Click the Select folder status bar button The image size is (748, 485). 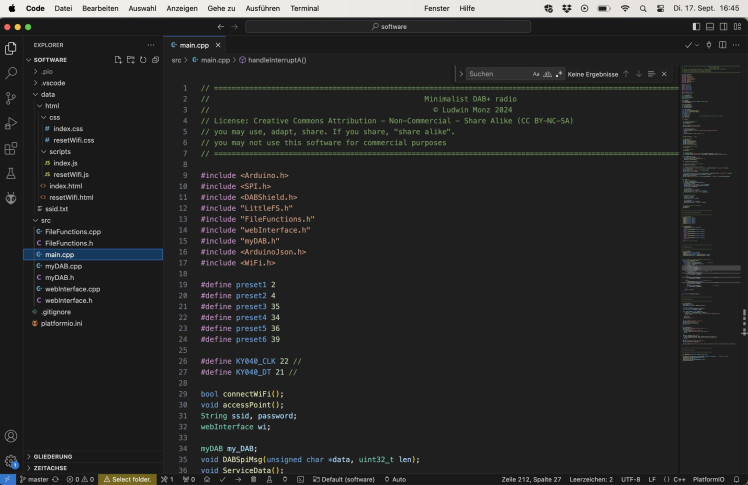tap(127, 479)
